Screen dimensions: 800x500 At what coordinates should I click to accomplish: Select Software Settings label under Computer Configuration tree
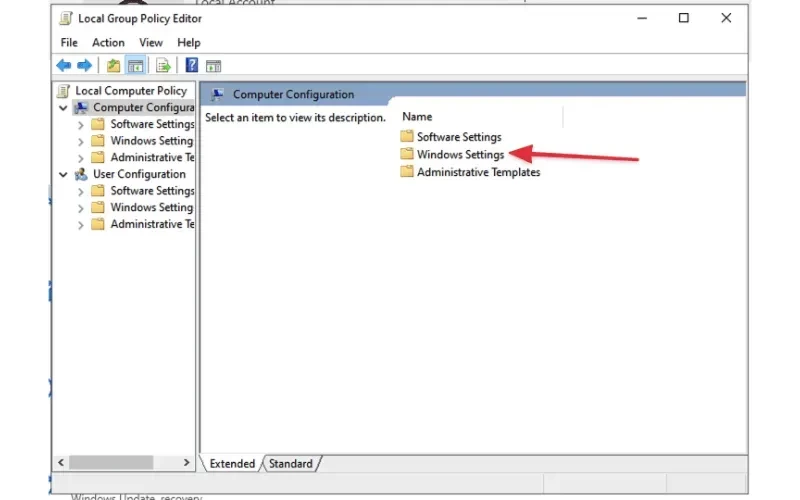coord(153,124)
